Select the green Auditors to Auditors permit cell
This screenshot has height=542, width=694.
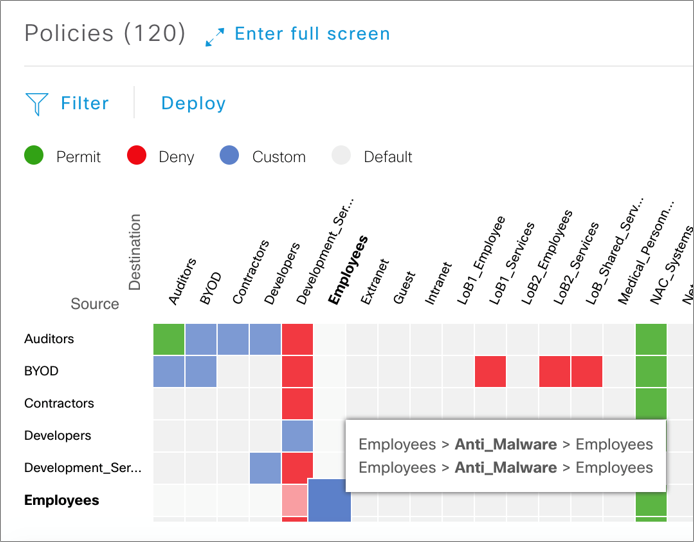(168, 339)
